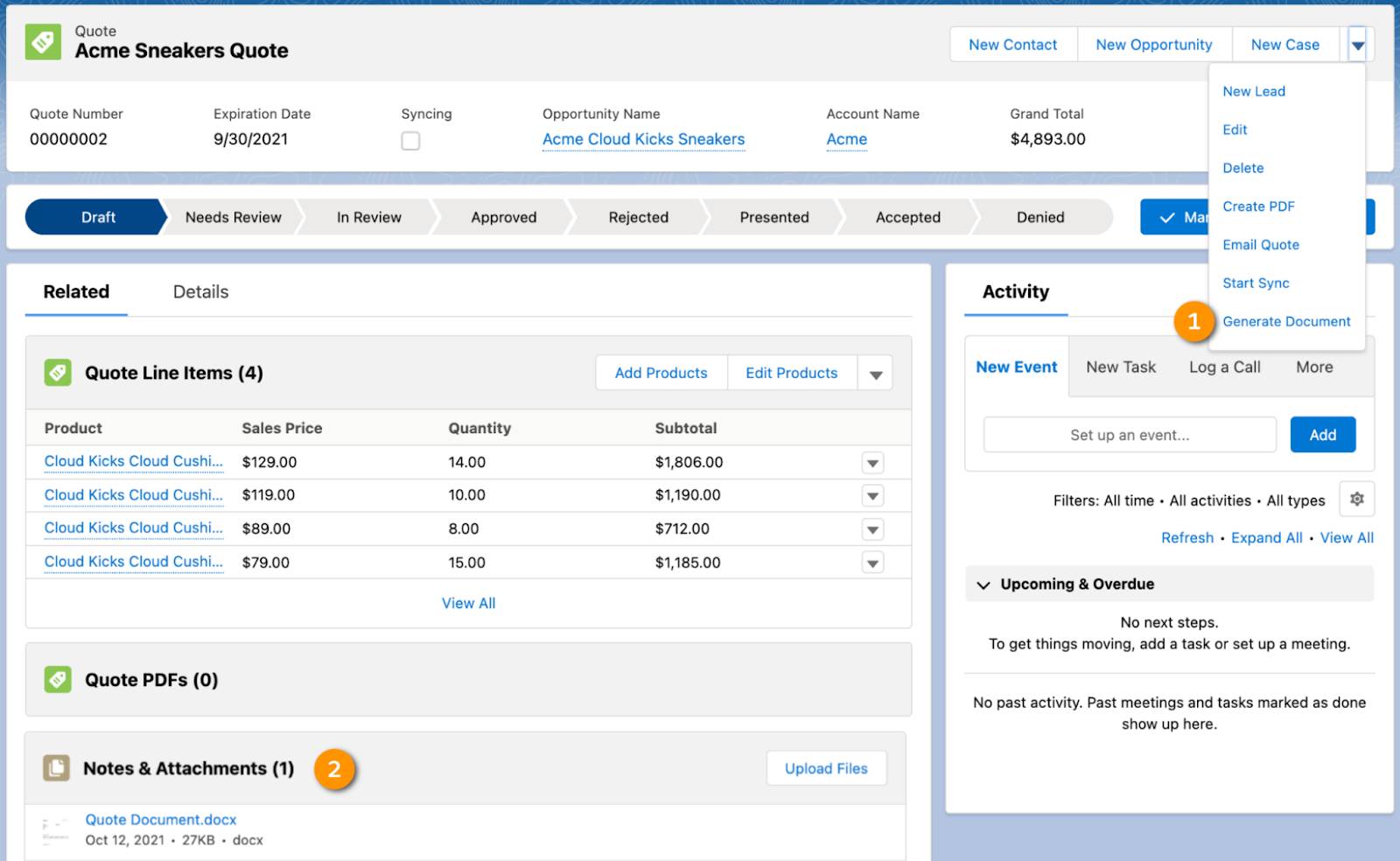Open activity filter settings gear
The height and width of the screenshot is (861, 1400).
point(1357,499)
